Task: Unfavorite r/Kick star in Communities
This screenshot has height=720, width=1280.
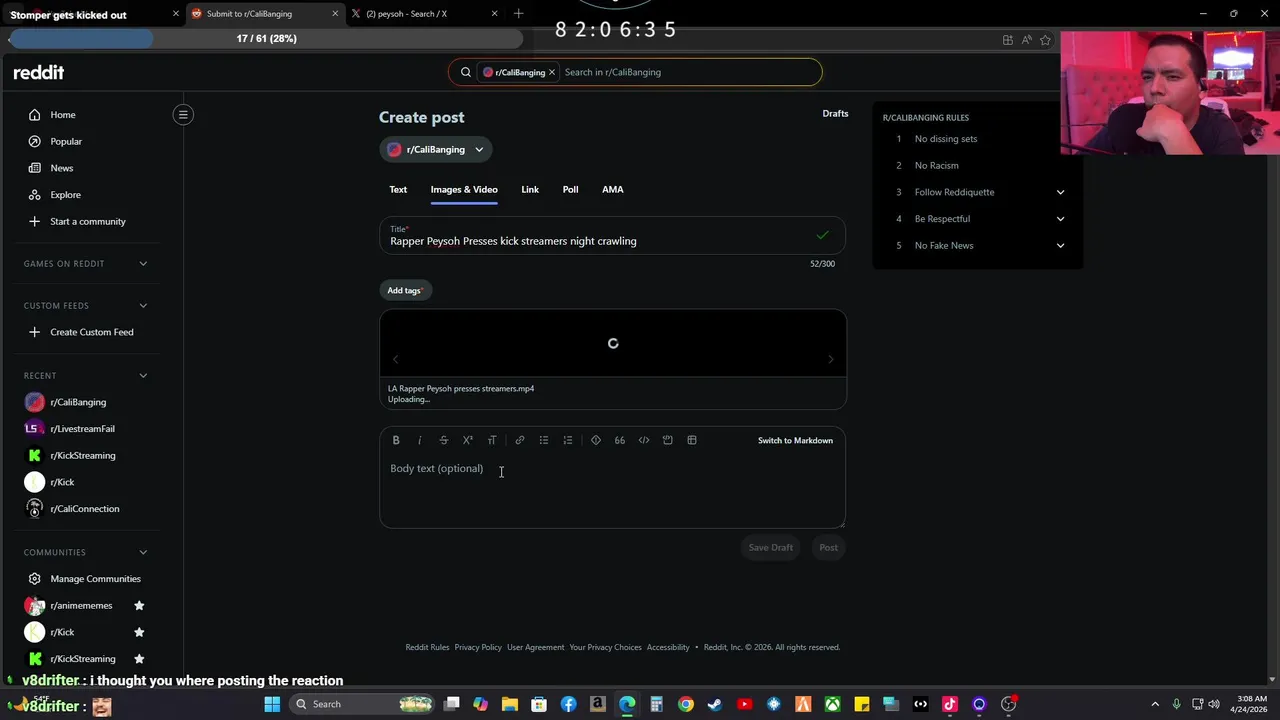Action: (x=139, y=632)
